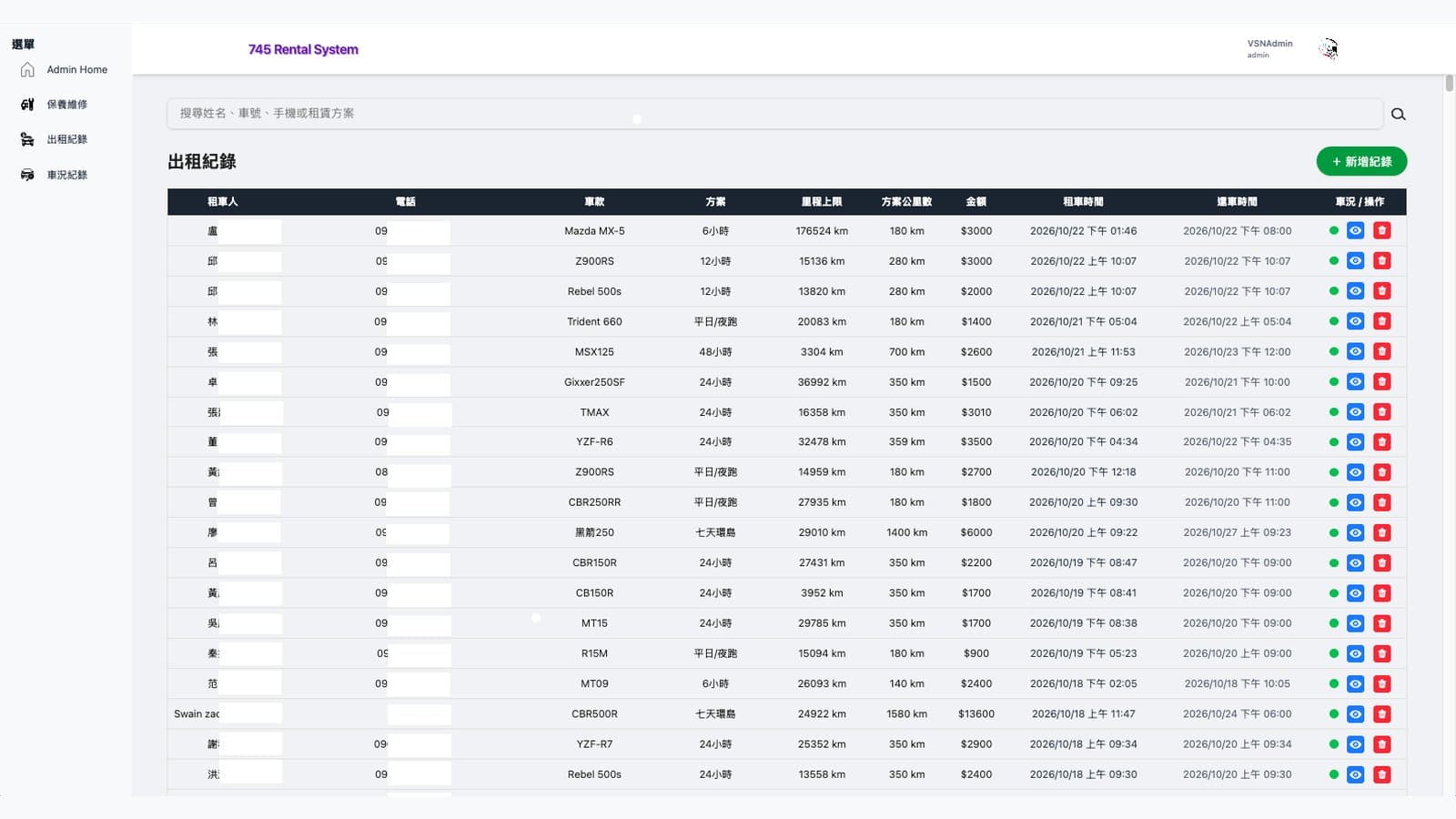Viewport: 1456px width, 819px height.
Task: Open eye view for CBR500R record
Action: click(x=1355, y=714)
